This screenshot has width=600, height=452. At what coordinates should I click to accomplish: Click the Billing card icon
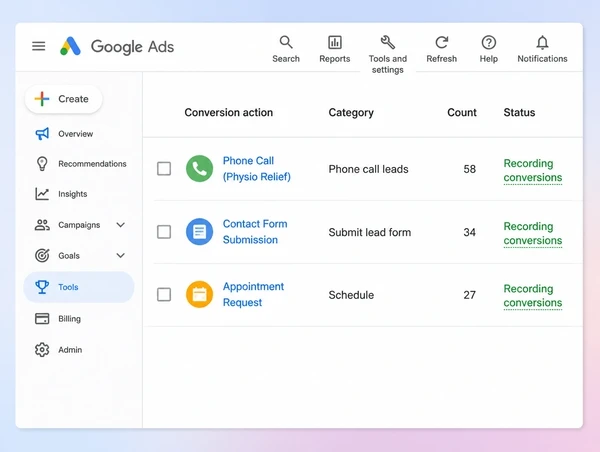[x=42, y=318]
